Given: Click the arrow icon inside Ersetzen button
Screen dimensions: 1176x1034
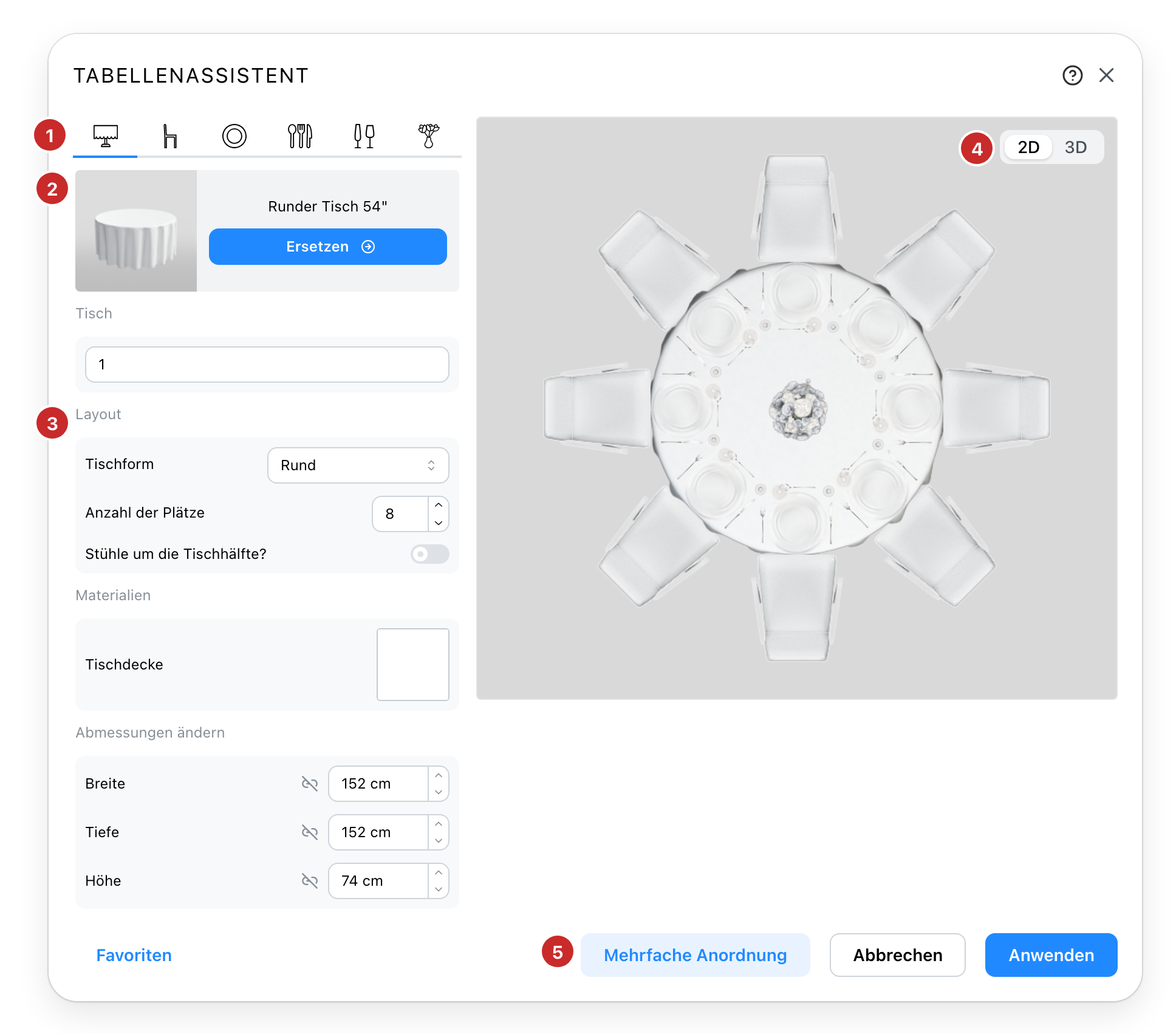Looking at the screenshot, I should click(x=368, y=247).
